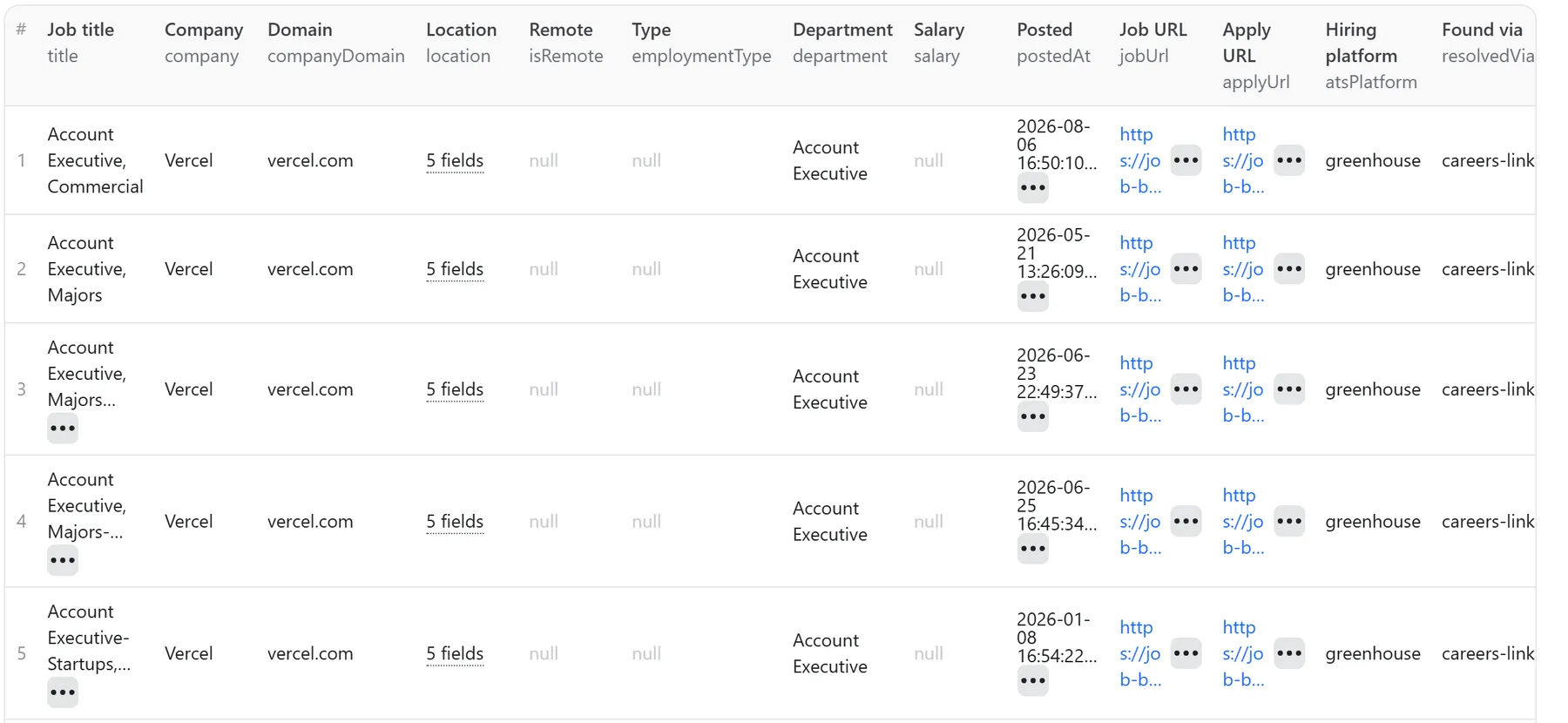Image resolution: width=1568 pixels, height=723 pixels.
Task: Select row number 4
Action: click(x=22, y=522)
